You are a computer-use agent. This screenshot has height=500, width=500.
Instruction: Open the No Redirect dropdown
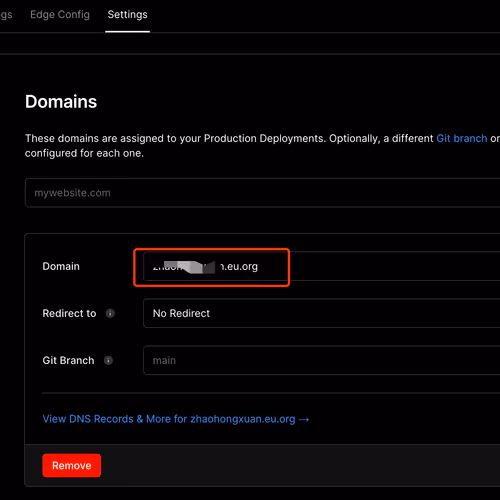pyautogui.click(x=321, y=313)
